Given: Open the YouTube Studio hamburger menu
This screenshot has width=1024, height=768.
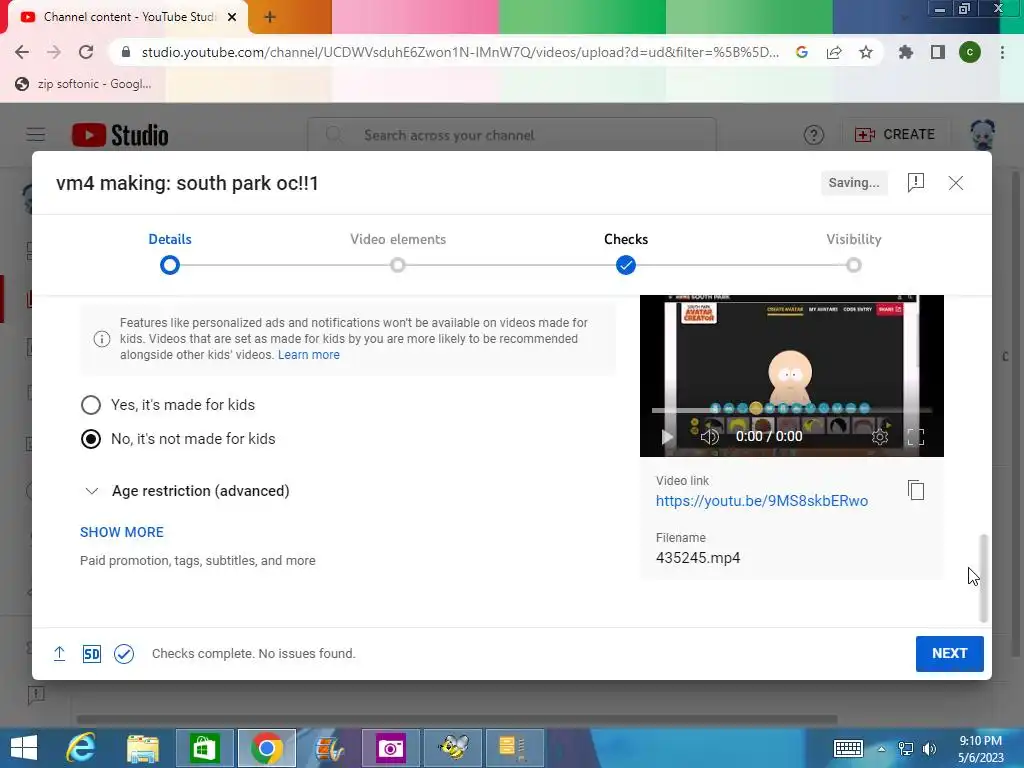Looking at the screenshot, I should tap(36, 135).
